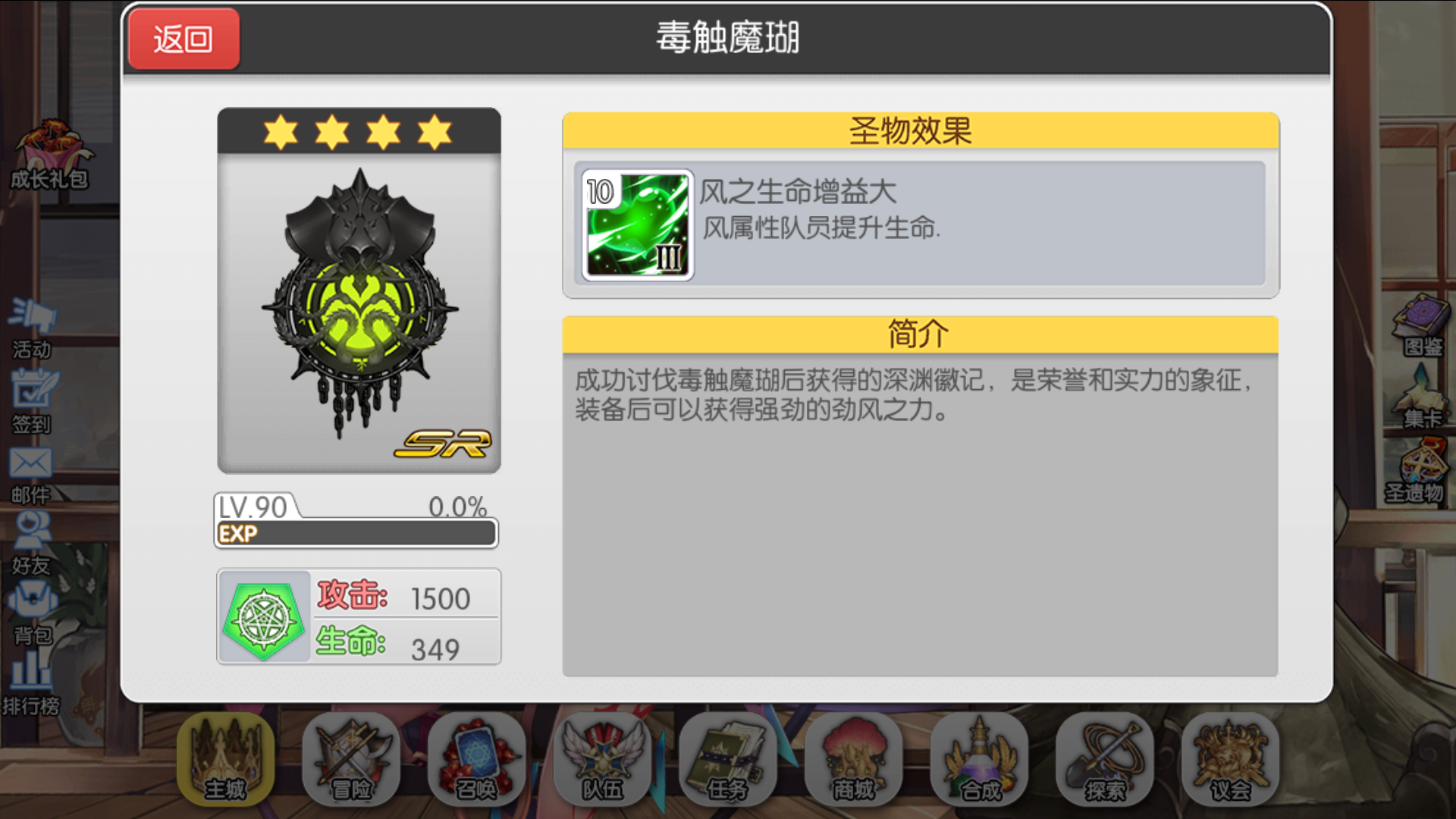This screenshot has height=819, width=1456.
Task: Click the EXP progress bar
Action: 356,533
